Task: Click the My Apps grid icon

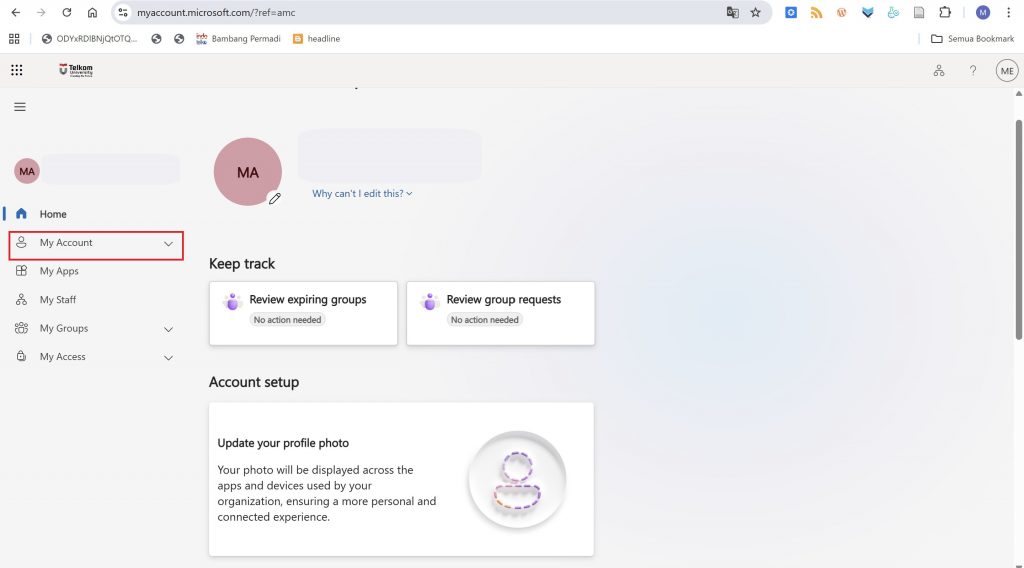Action: (22, 270)
